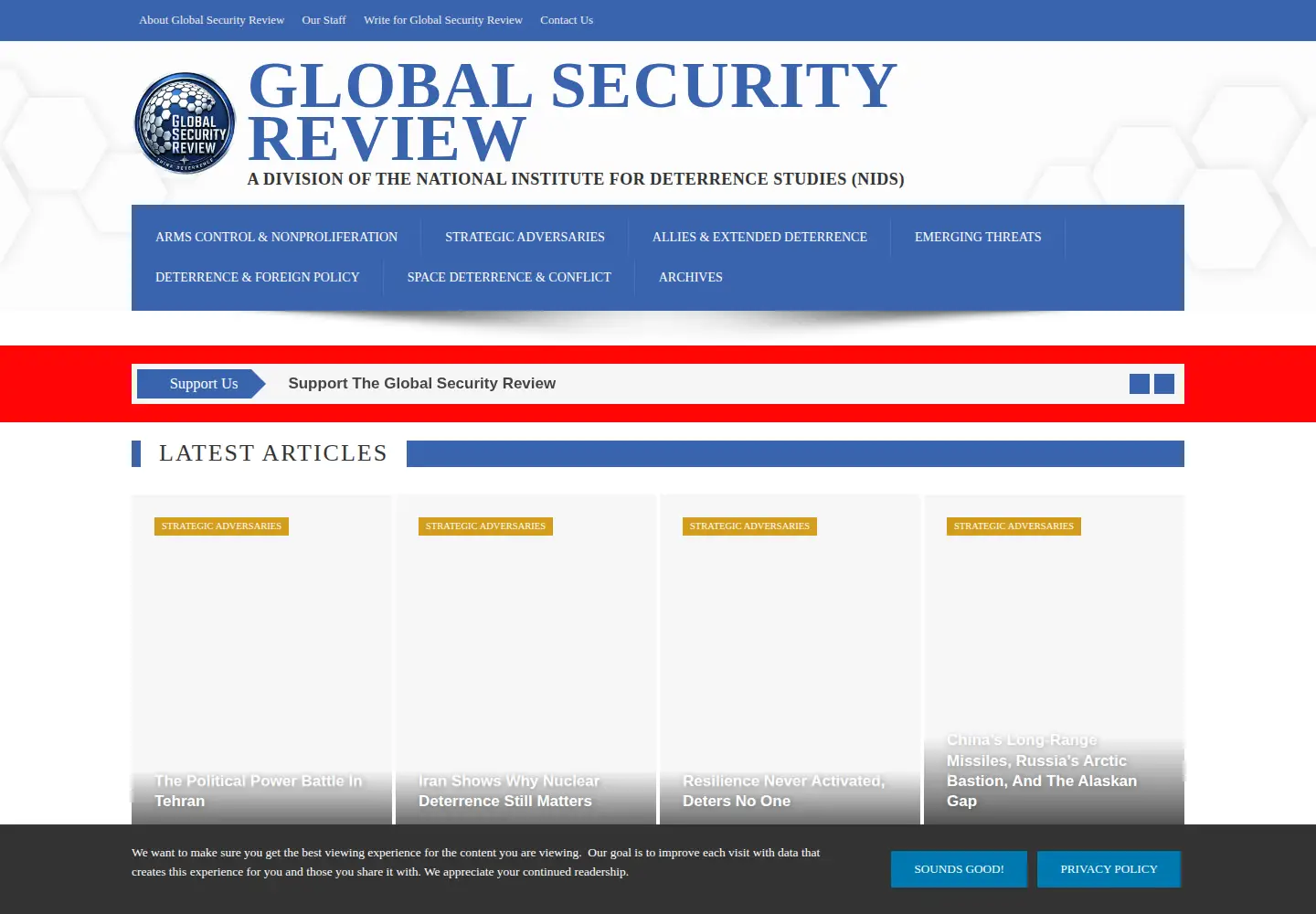The width and height of the screenshot is (1316, 914).
Task: Open About Global Security Review page
Action: [212, 20]
